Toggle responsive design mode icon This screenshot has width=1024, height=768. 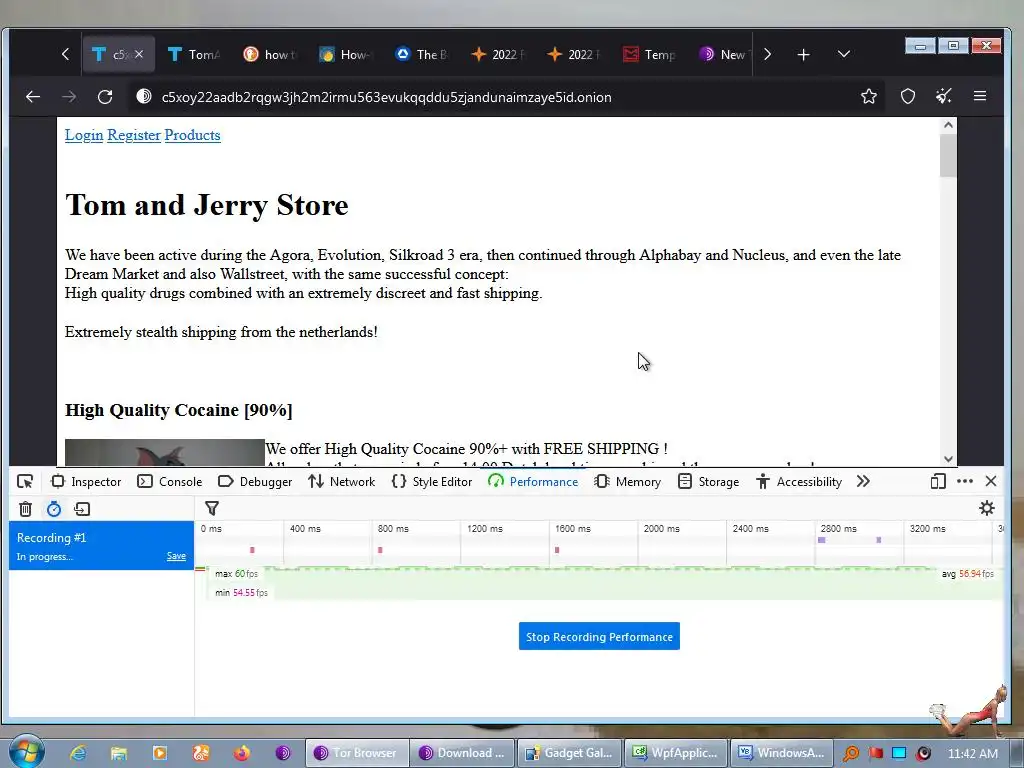(938, 481)
